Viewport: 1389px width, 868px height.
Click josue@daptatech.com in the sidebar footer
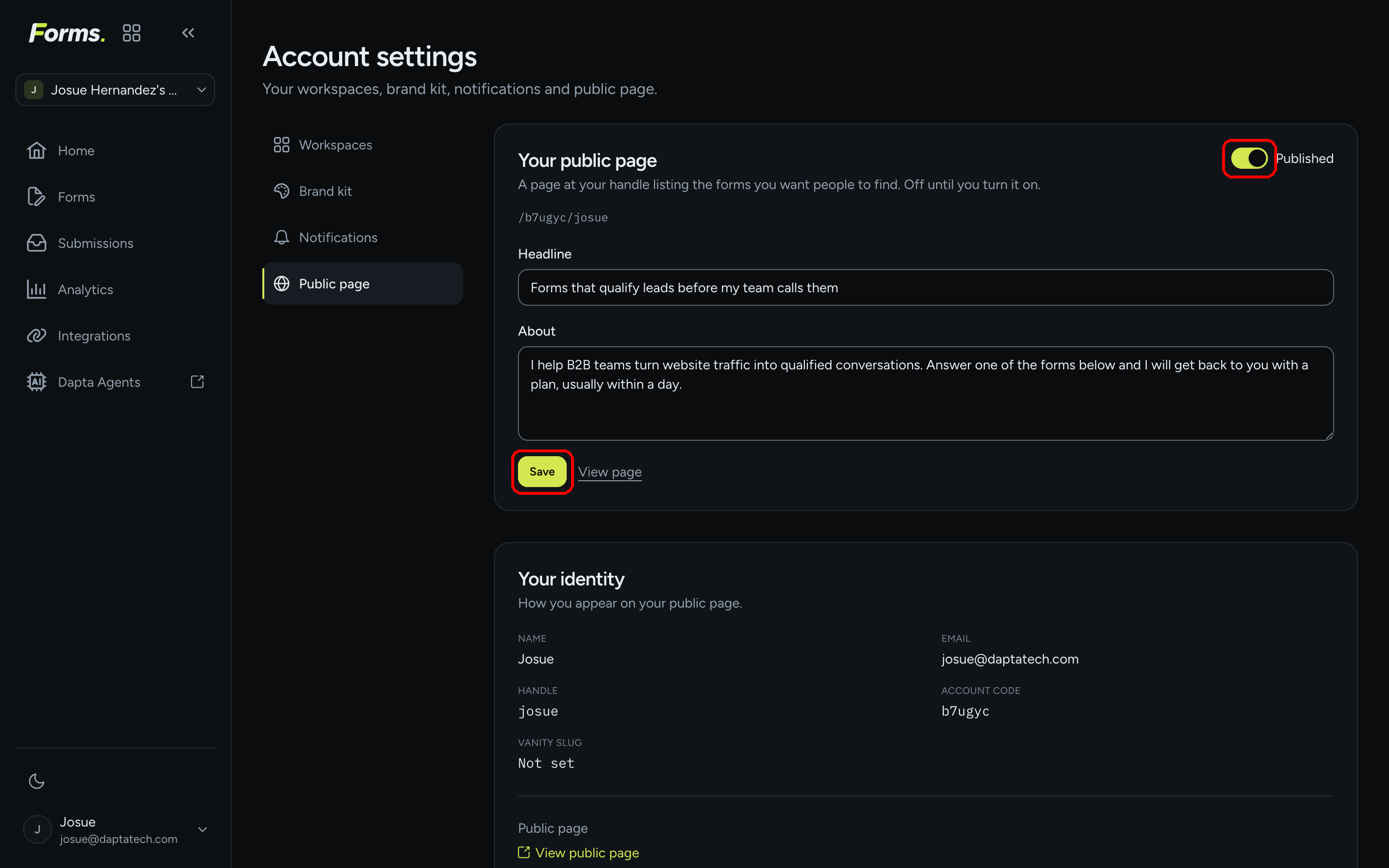click(x=118, y=839)
